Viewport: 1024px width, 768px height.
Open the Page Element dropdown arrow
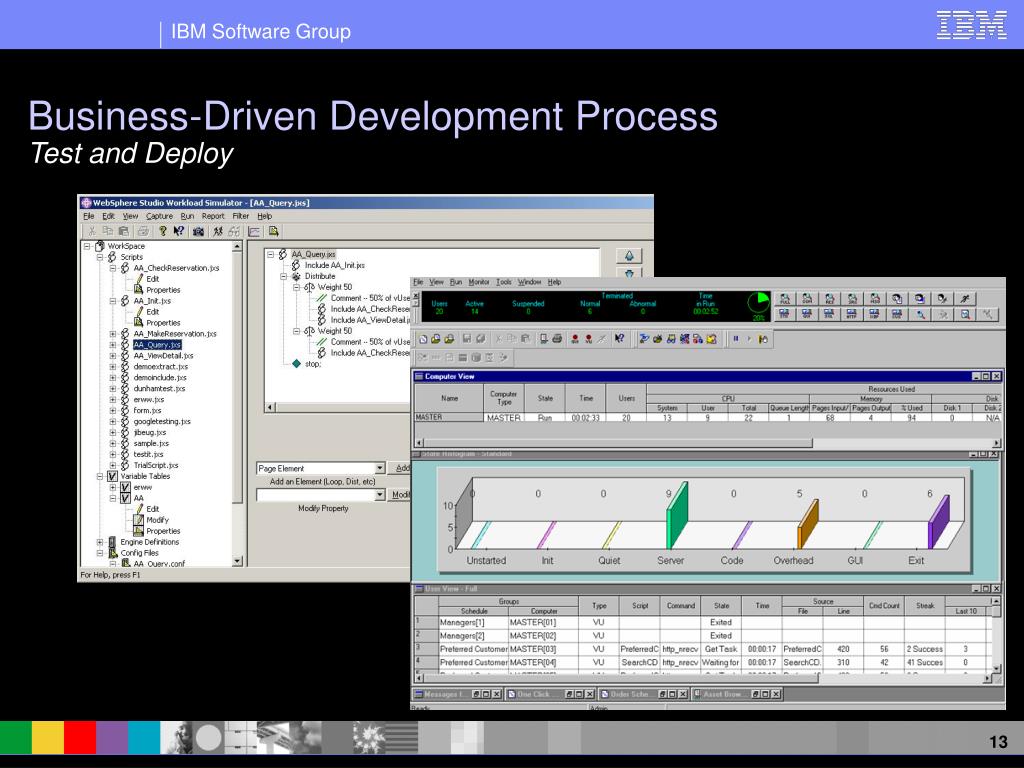pos(379,468)
